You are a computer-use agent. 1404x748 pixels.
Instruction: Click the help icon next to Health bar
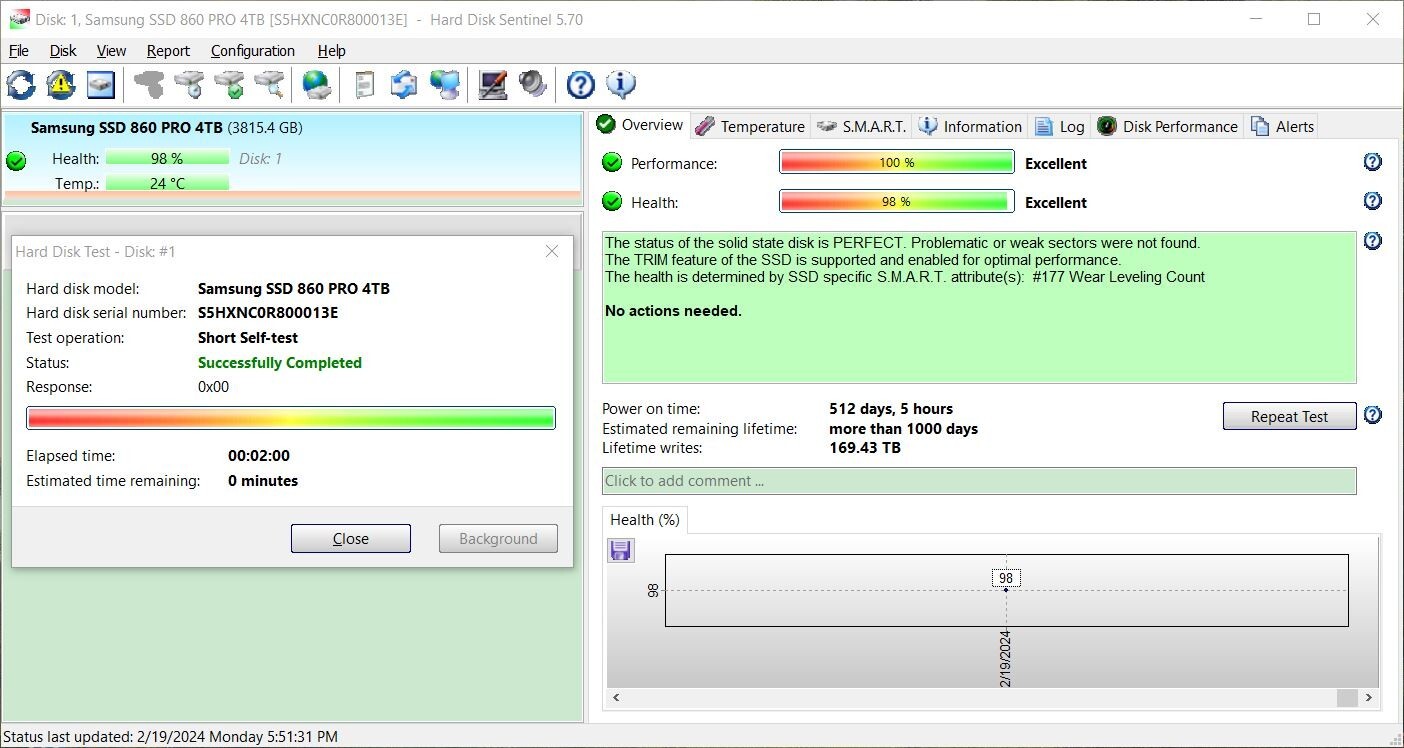coord(1373,201)
